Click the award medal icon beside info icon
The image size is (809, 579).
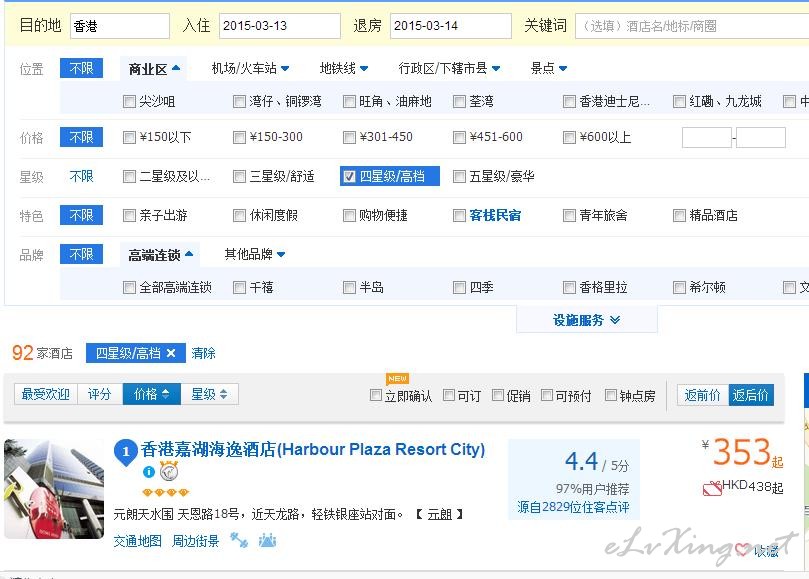[169, 471]
